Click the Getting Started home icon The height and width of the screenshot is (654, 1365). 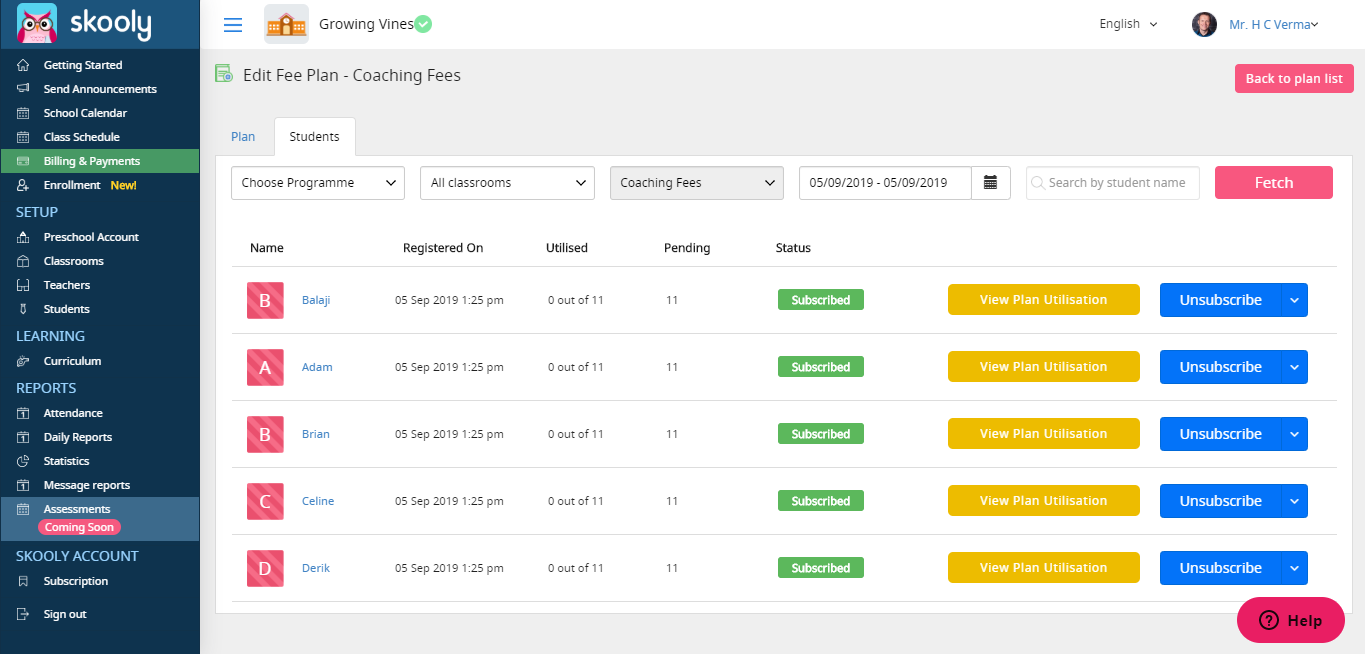[x=23, y=65]
